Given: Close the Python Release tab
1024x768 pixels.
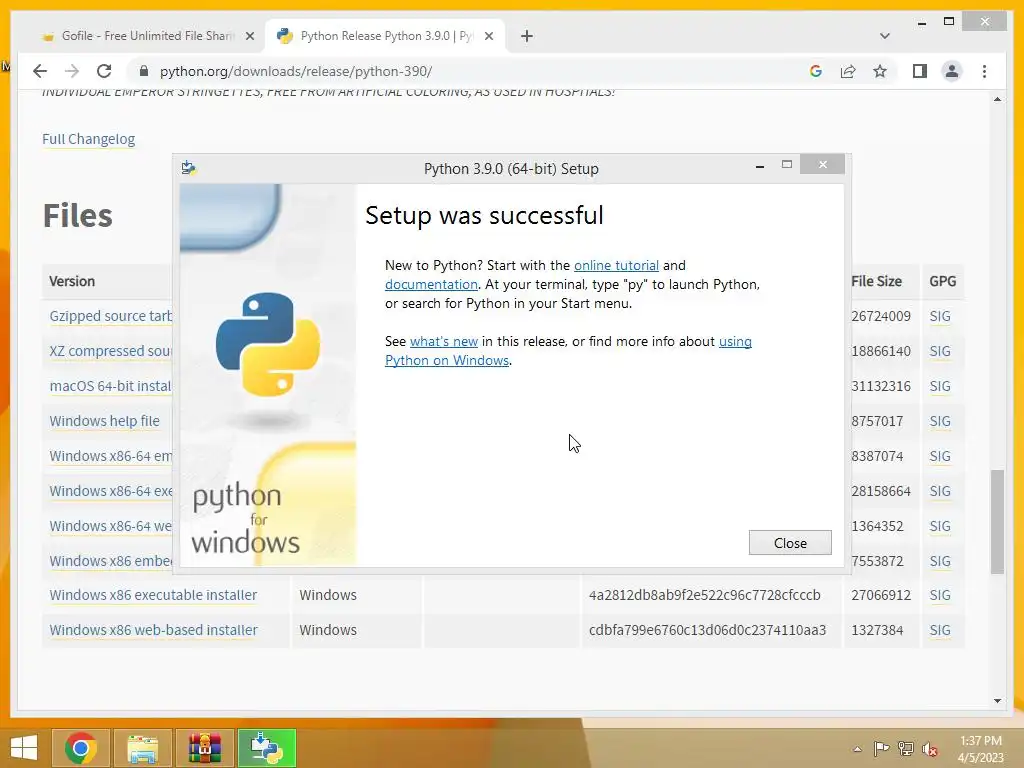Looking at the screenshot, I should point(488,36).
